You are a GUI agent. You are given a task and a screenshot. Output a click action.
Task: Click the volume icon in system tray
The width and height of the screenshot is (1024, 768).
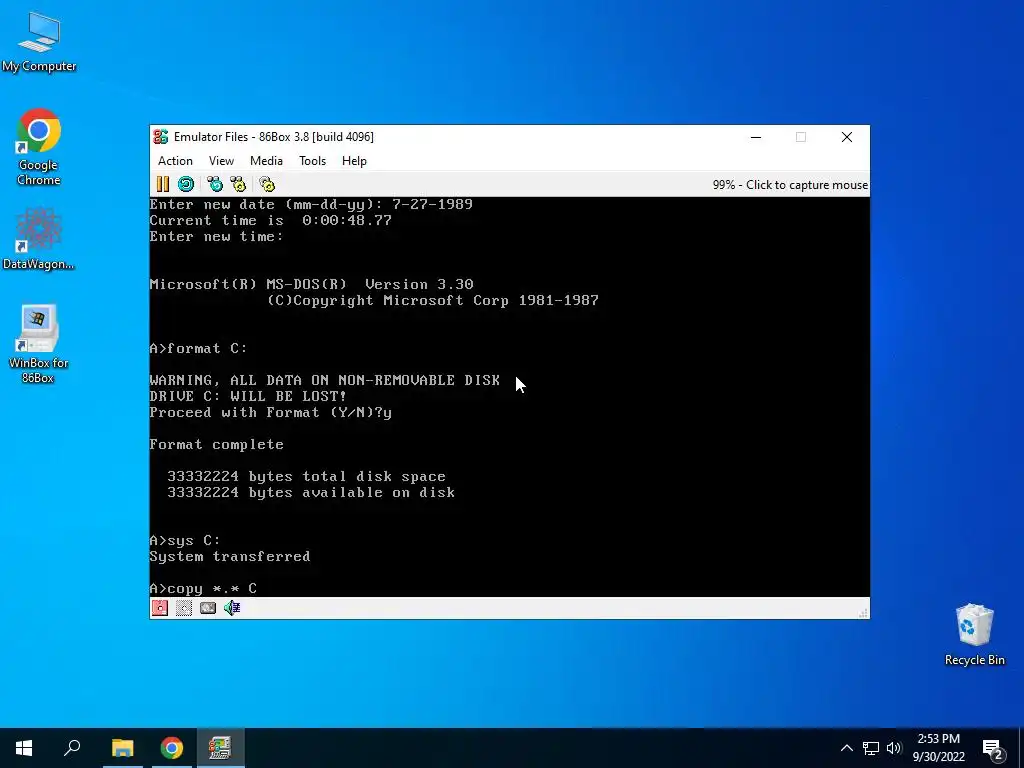click(894, 748)
